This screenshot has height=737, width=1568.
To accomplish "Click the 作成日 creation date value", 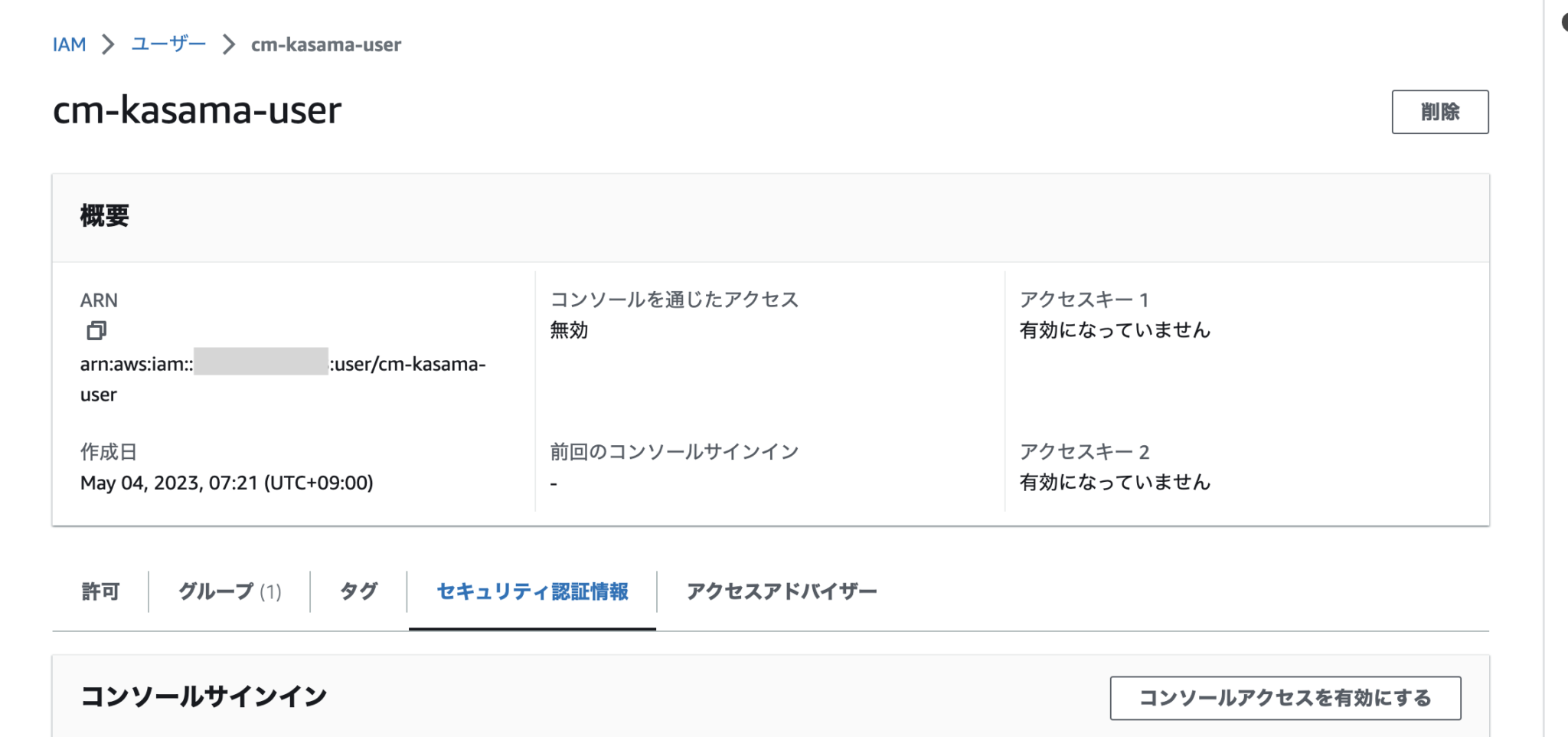I will coord(227,483).
